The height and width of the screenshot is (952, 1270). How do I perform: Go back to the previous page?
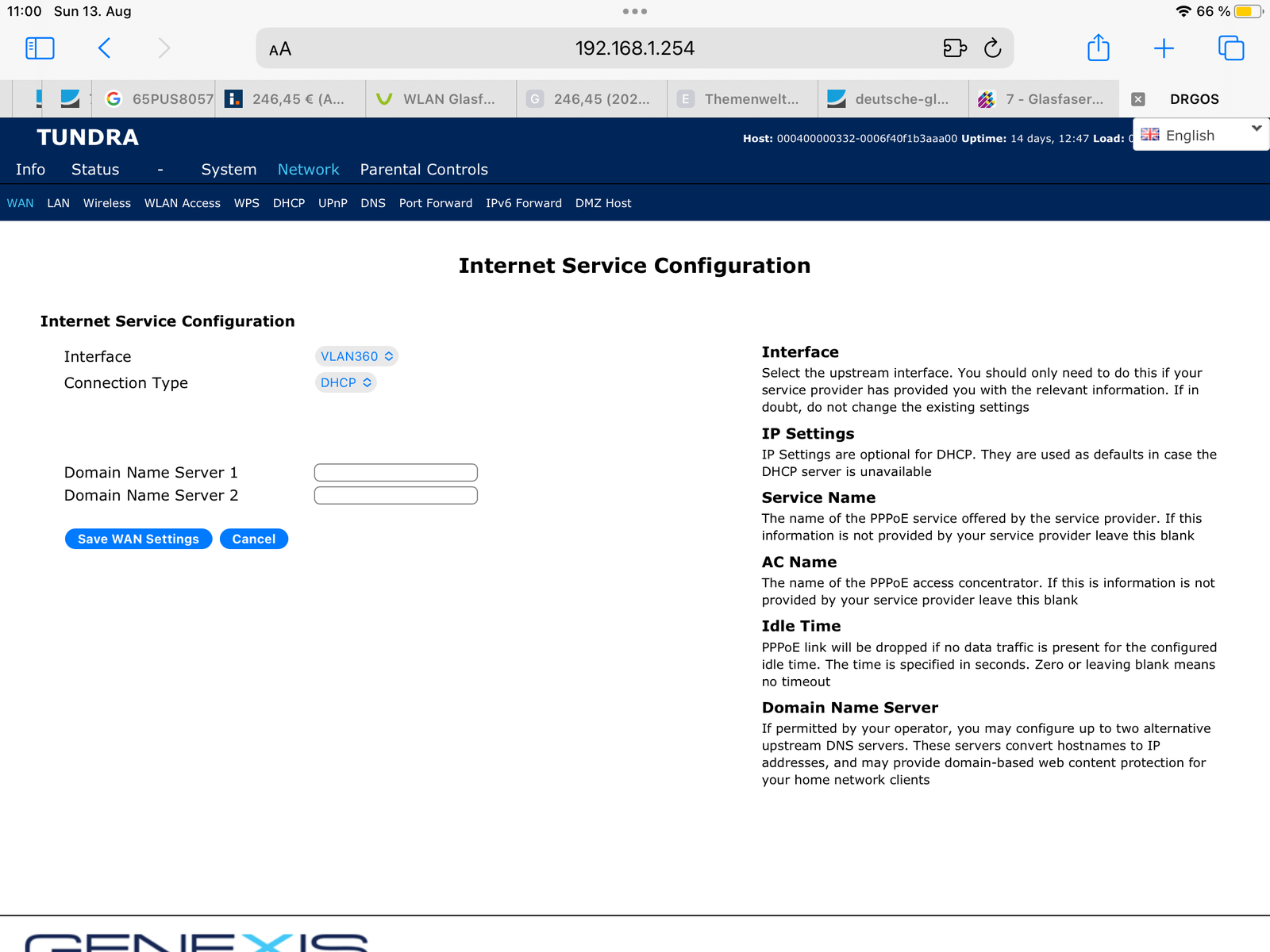104,48
